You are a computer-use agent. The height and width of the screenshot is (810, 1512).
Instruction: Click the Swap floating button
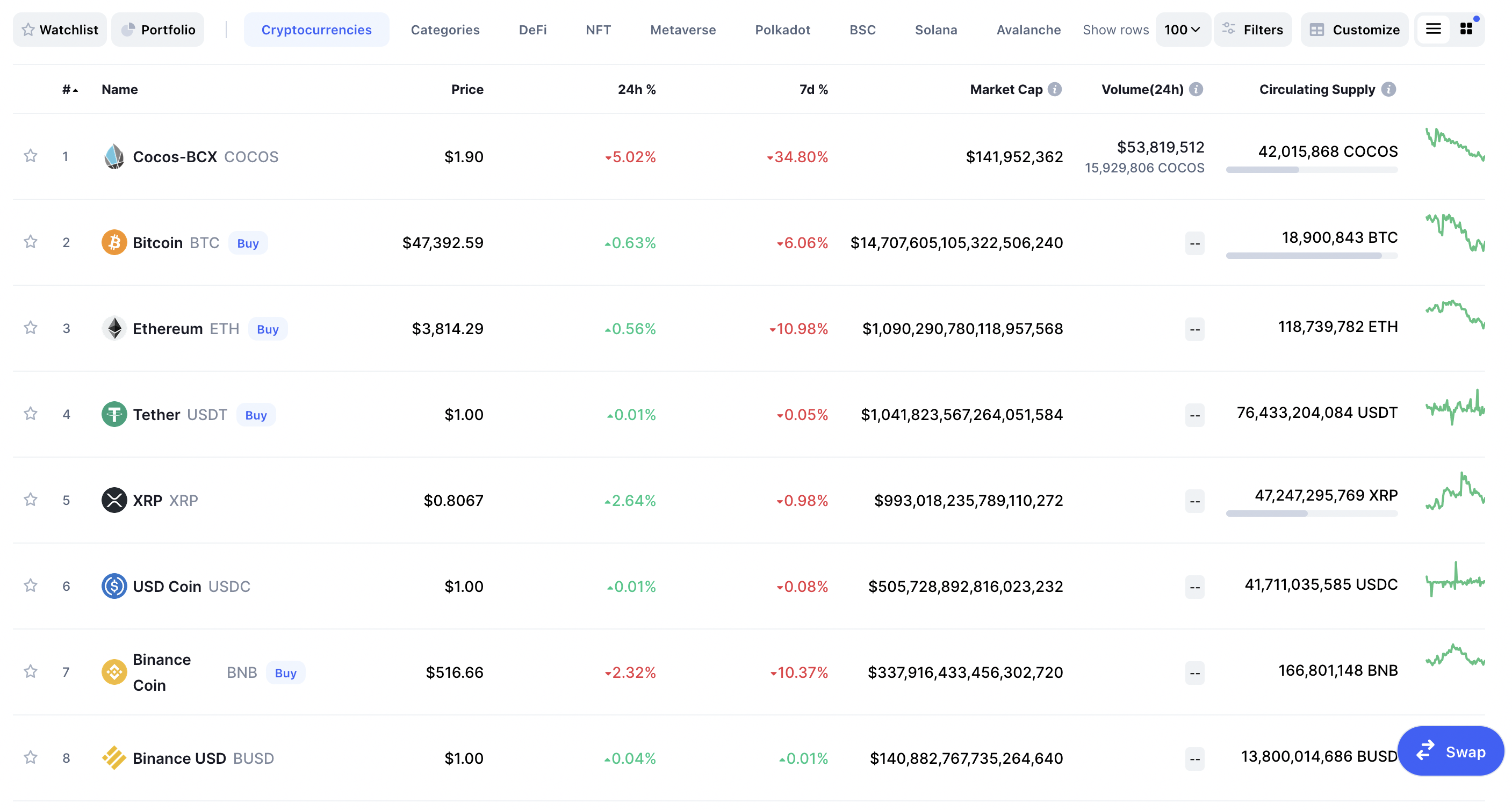1450,751
